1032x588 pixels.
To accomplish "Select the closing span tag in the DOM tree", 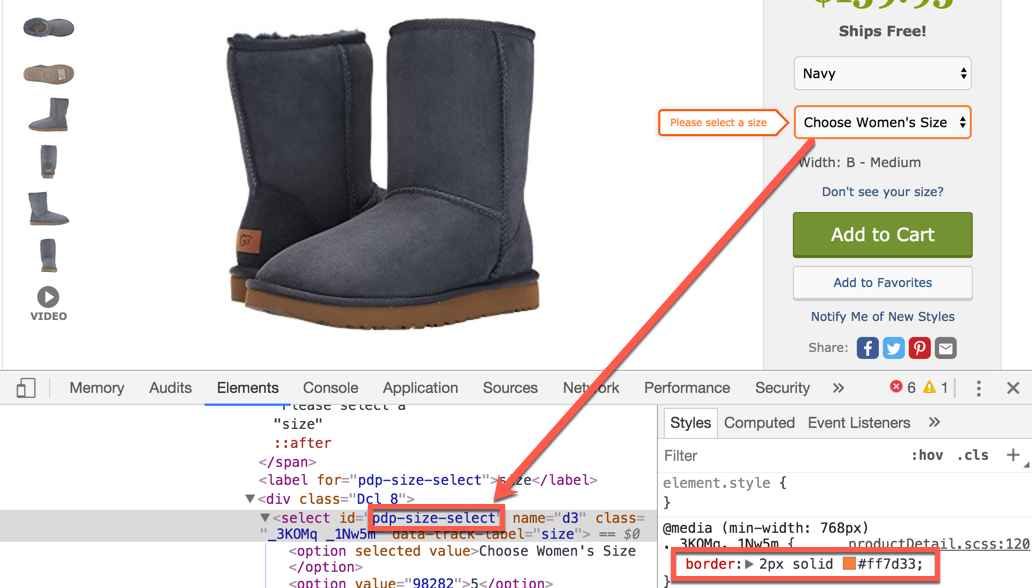I will 287,462.
